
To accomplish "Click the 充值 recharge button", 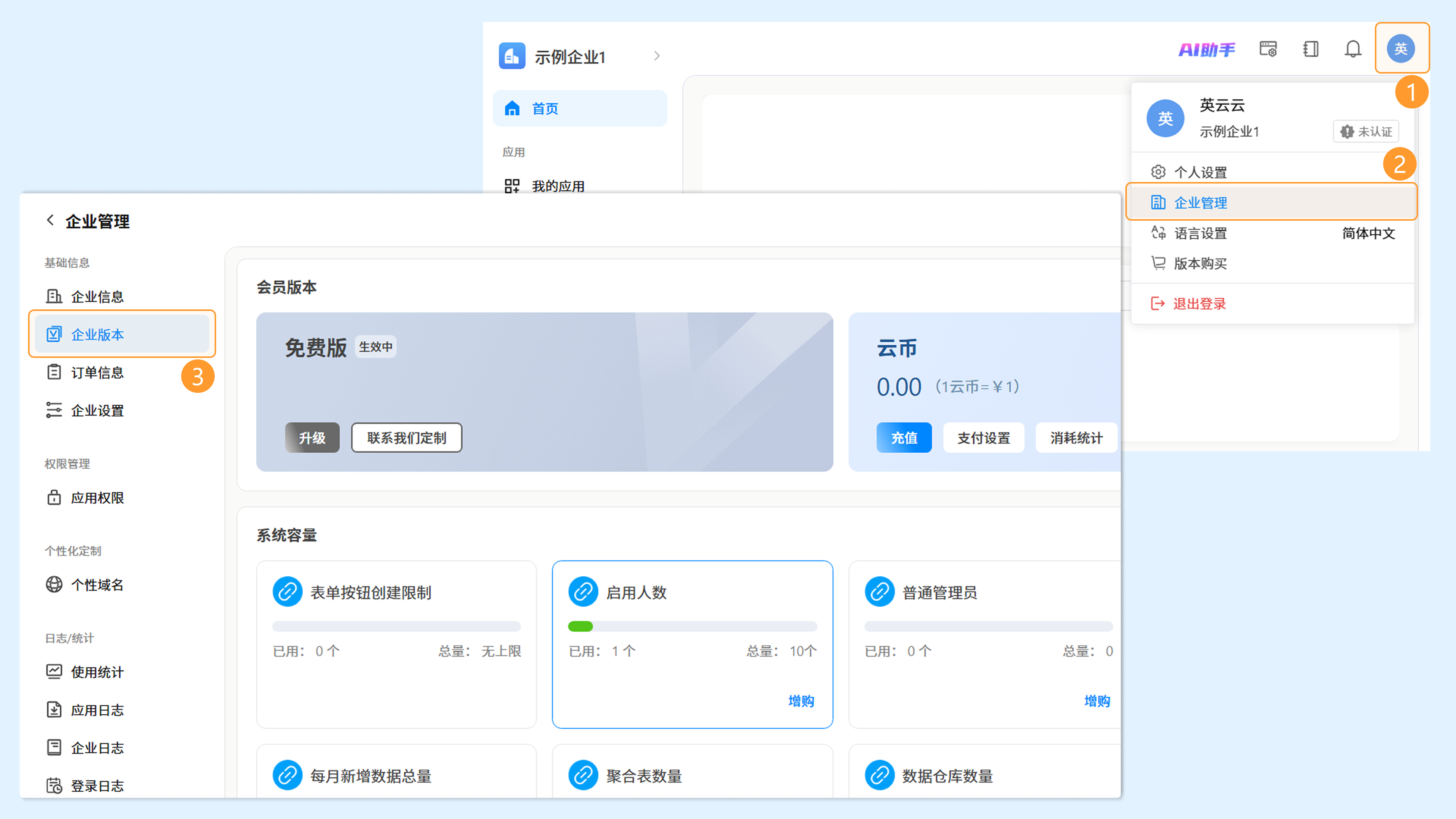I will coord(904,438).
